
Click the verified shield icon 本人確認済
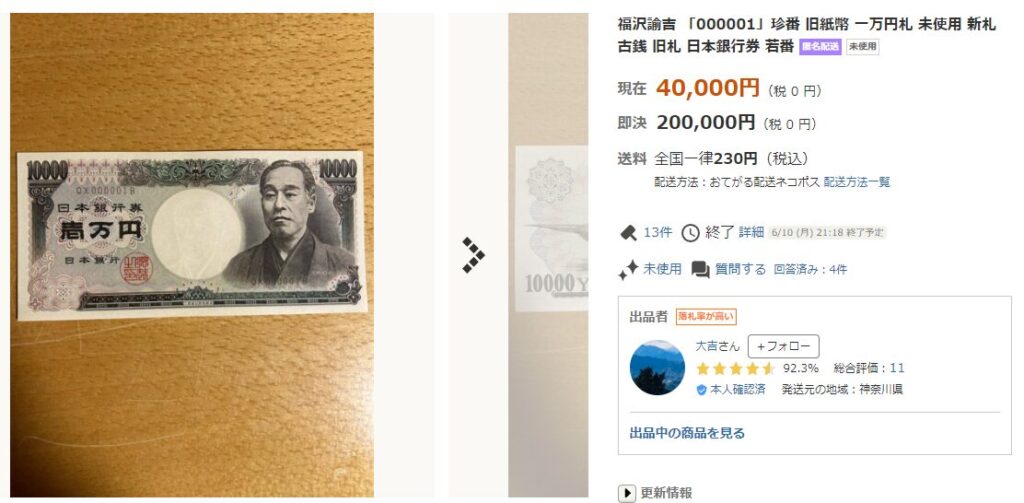click(701, 390)
